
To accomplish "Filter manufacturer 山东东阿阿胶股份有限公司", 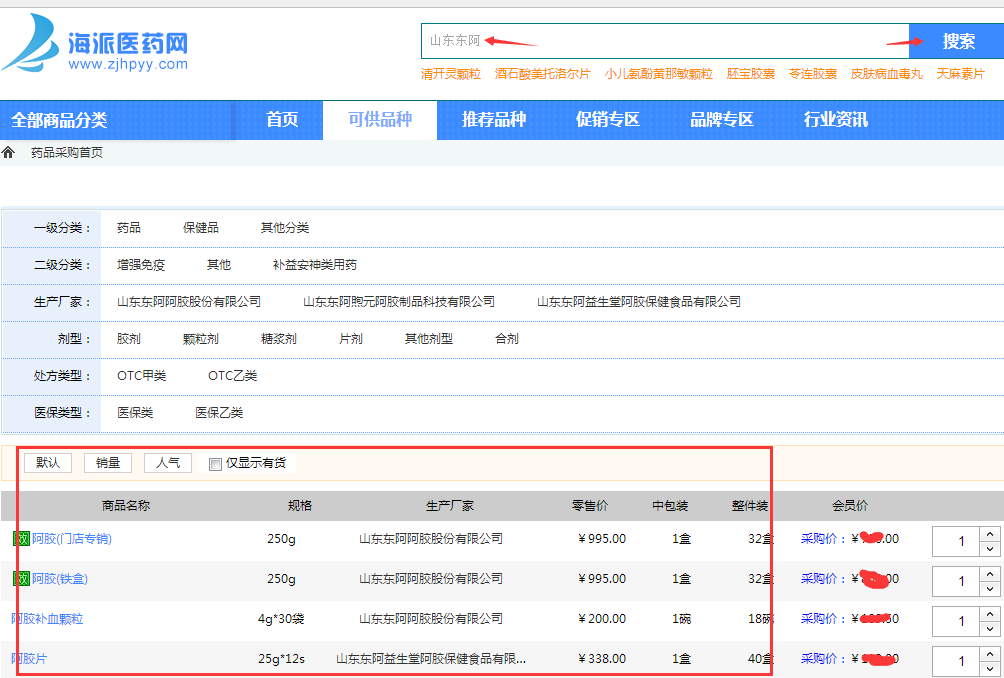I will (x=189, y=302).
